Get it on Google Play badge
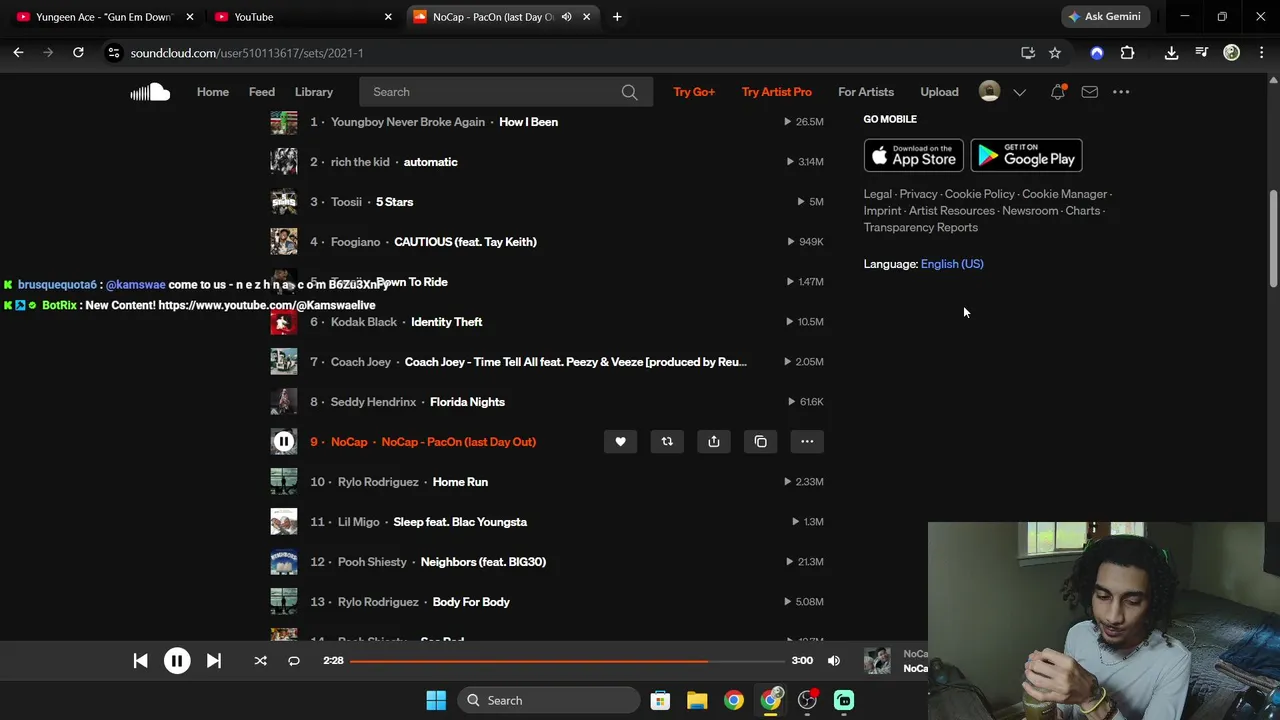Viewport: 1280px width, 720px height. tap(1026, 156)
